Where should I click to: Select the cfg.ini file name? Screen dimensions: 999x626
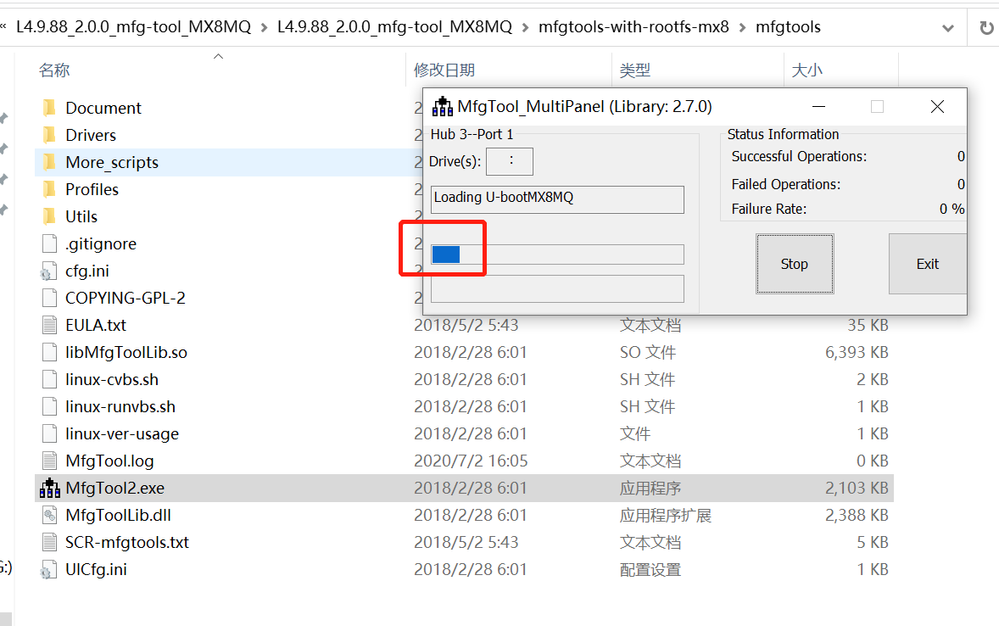click(87, 271)
